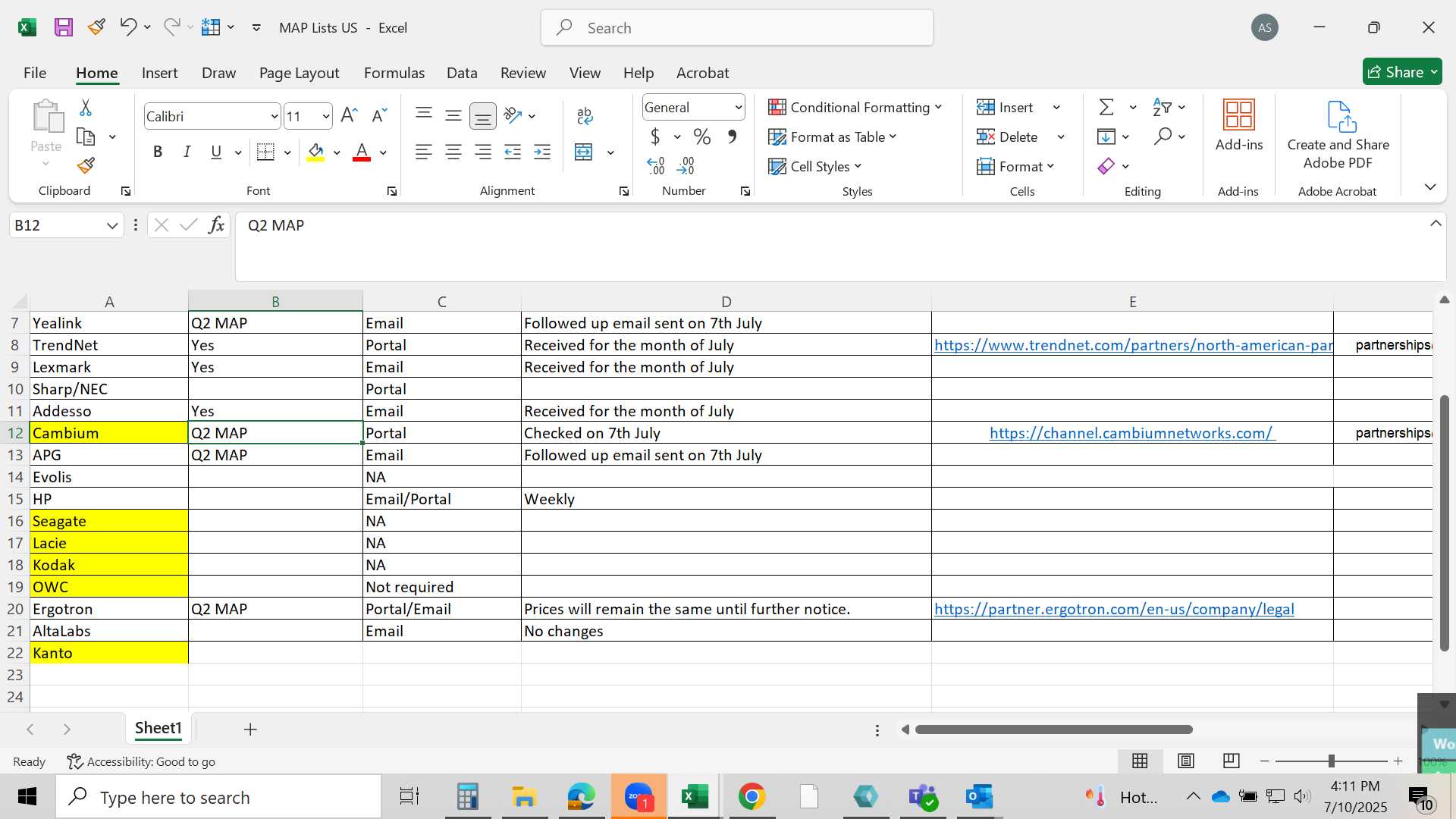This screenshot has width=1456, height=819.
Task: Toggle Align Right horizontal alignment
Action: pyautogui.click(x=483, y=152)
